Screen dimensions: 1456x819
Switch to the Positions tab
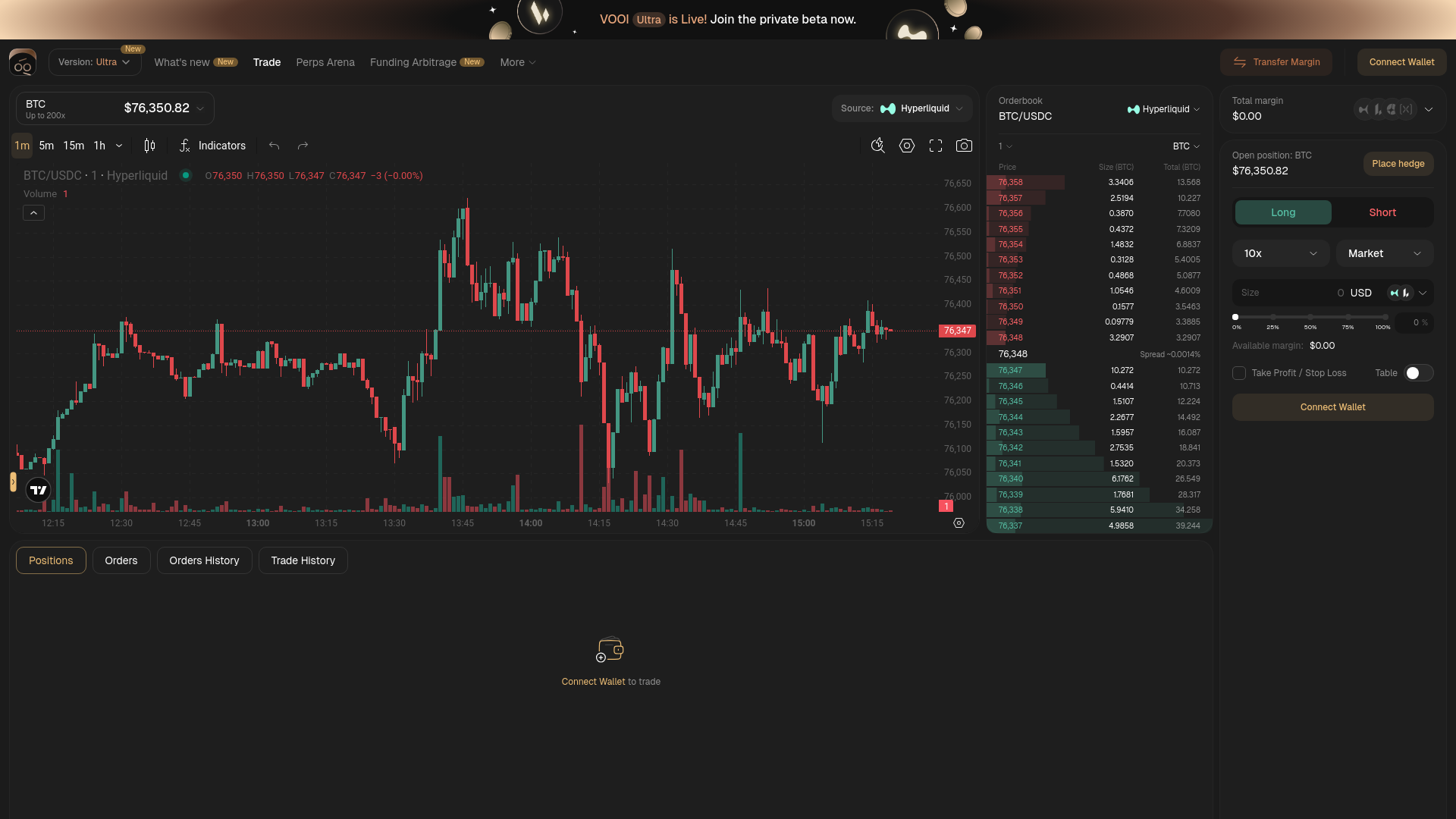point(51,560)
